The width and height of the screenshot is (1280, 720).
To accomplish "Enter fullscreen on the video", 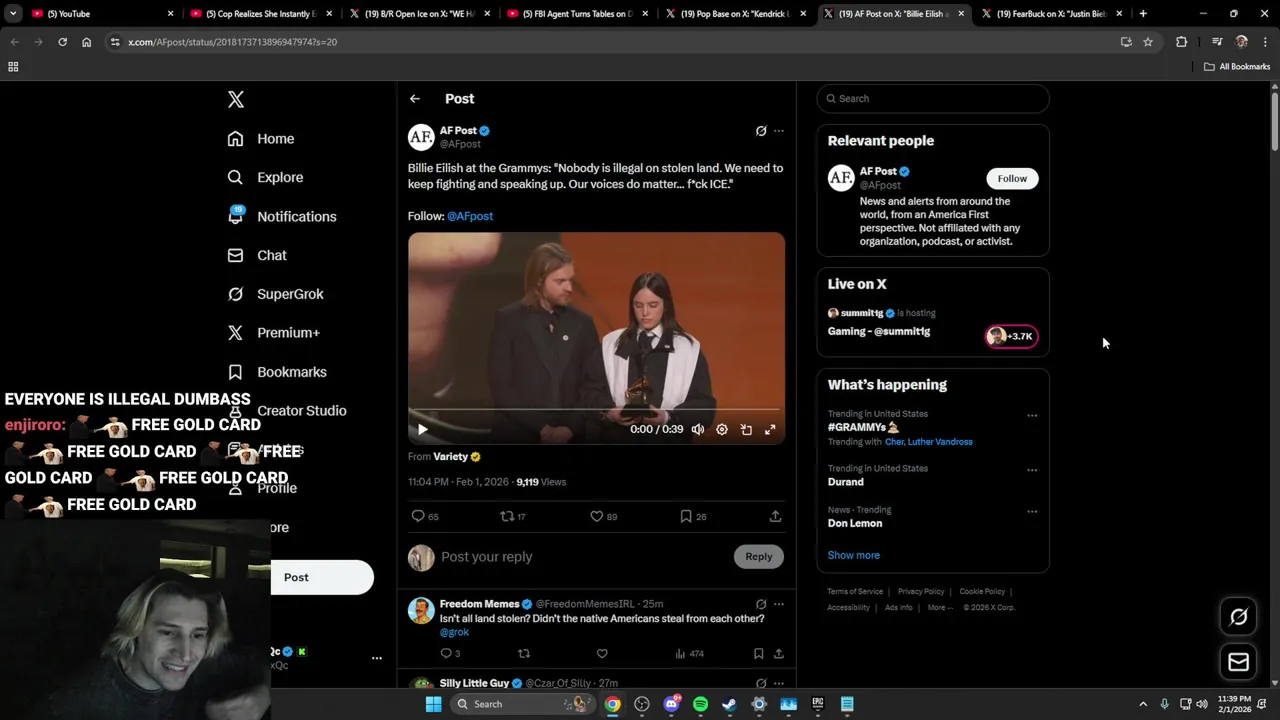I will [x=770, y=429].
